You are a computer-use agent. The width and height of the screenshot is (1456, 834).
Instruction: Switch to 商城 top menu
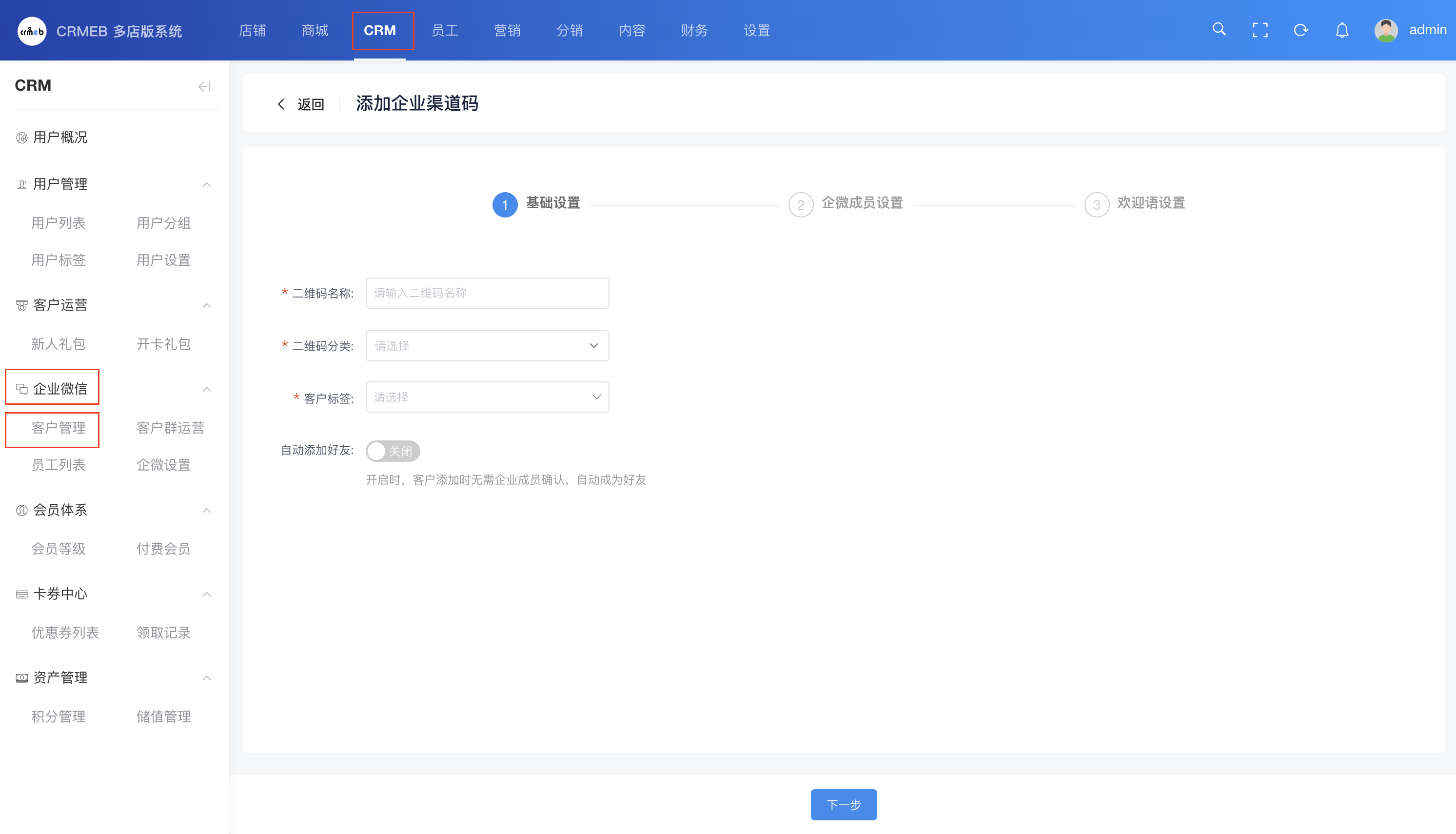[x=315, y=30]
